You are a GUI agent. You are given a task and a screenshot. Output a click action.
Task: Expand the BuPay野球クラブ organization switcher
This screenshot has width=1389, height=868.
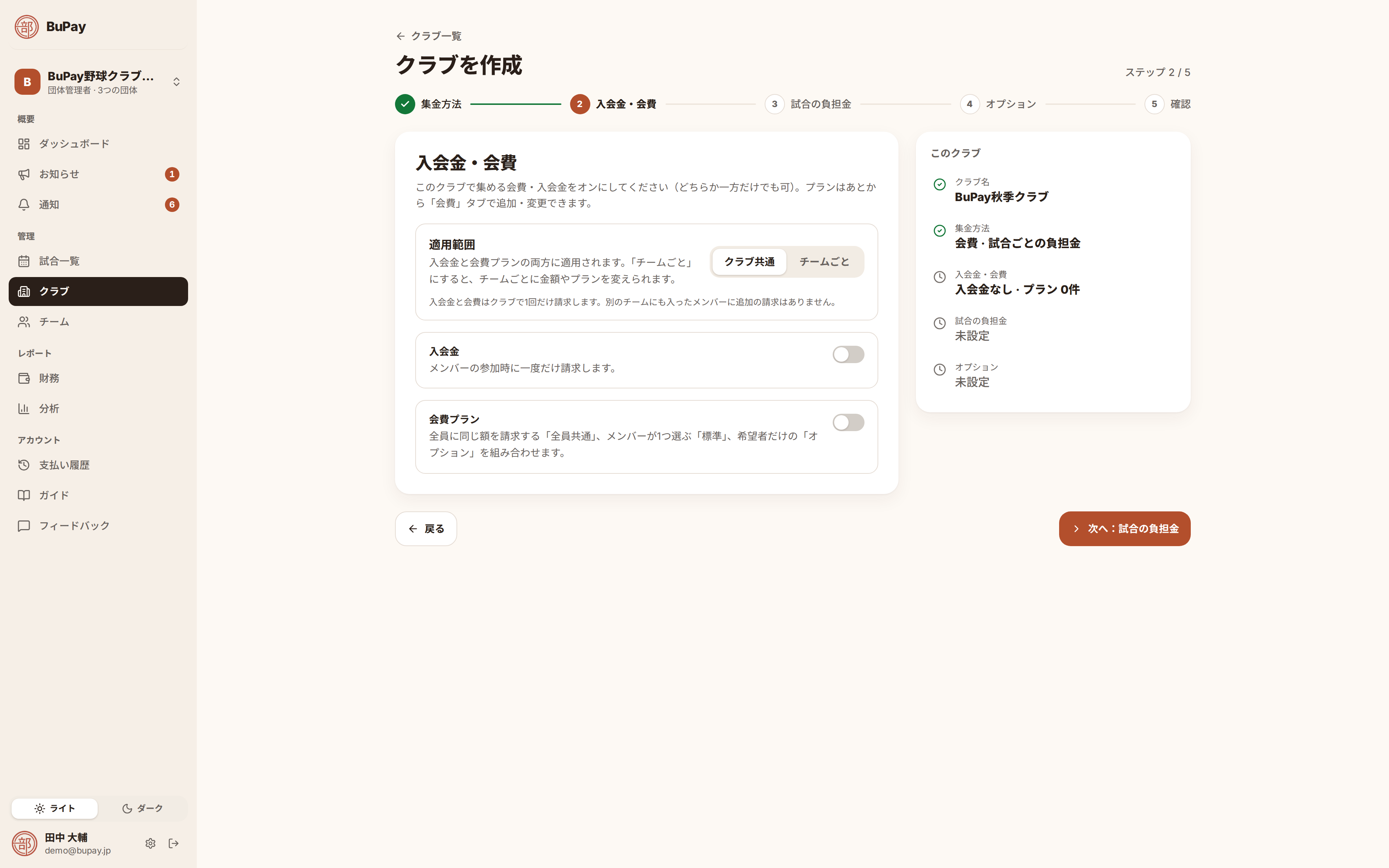(98, 81)
